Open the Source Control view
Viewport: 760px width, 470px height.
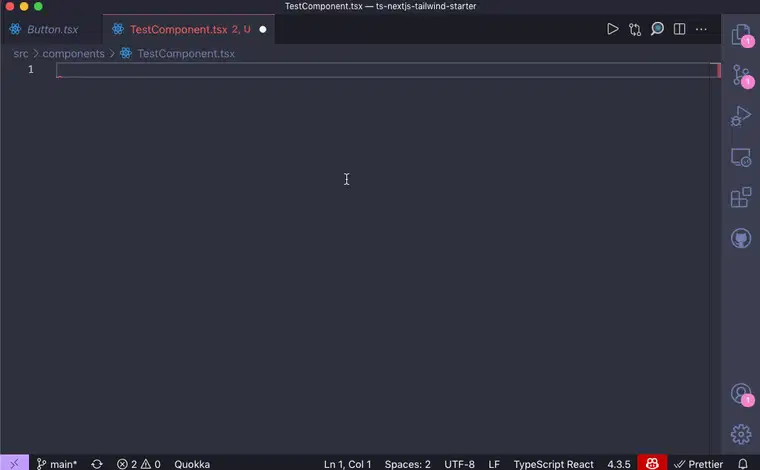tap(740, 76)
